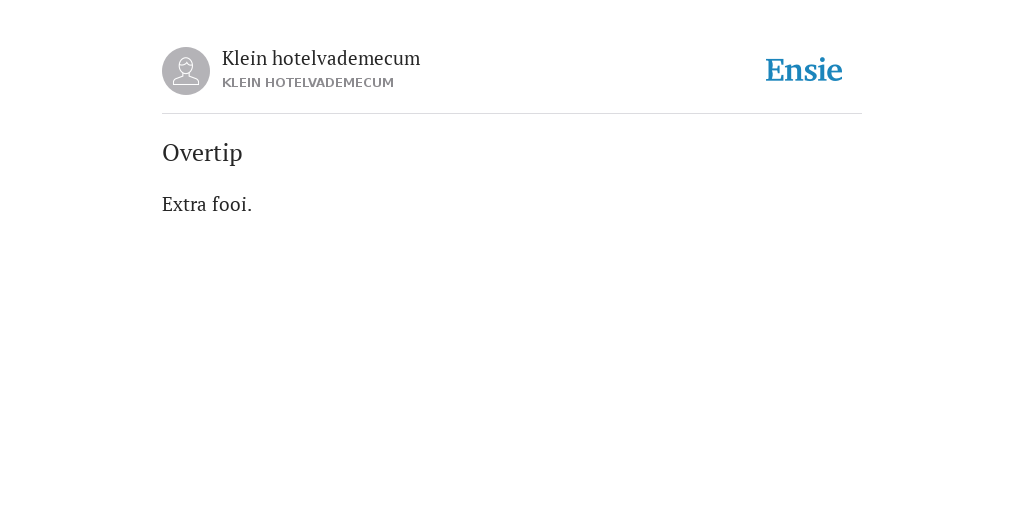Image resolution: width=1024 pixels, height=512 pixels.
Task: Click the letter 'O' of the Overtip heading
Action: pyautogui.click(x=171, y=153)
